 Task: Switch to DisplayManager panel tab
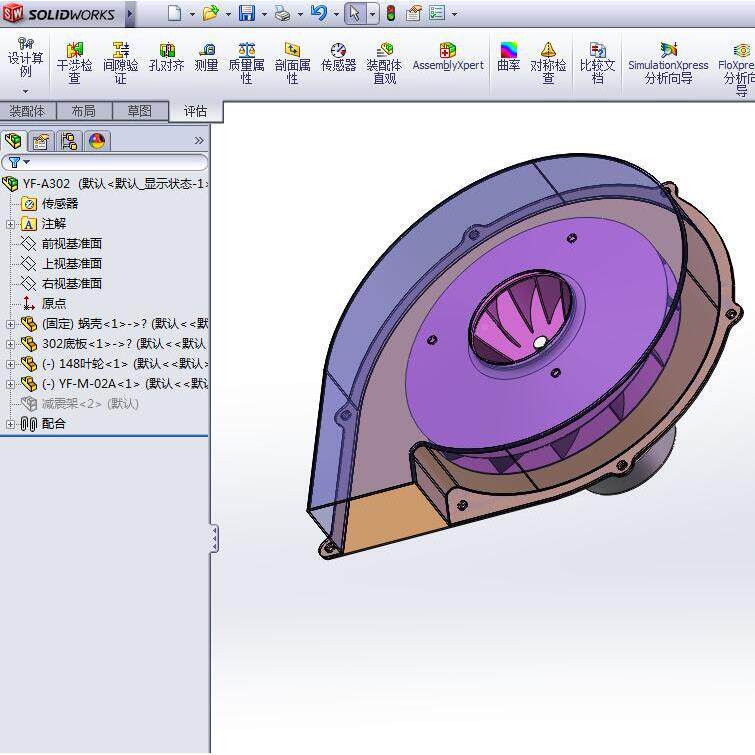point(97,141)
